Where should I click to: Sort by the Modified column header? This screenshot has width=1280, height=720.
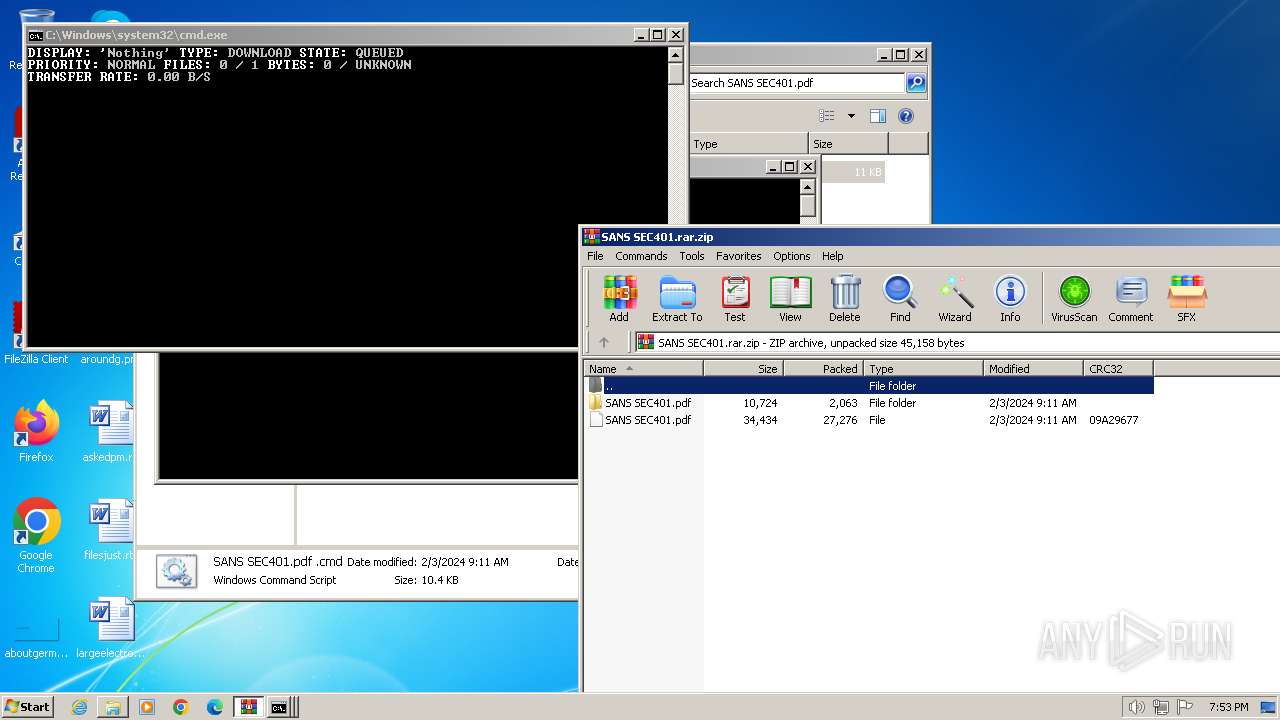point(1033,369)
